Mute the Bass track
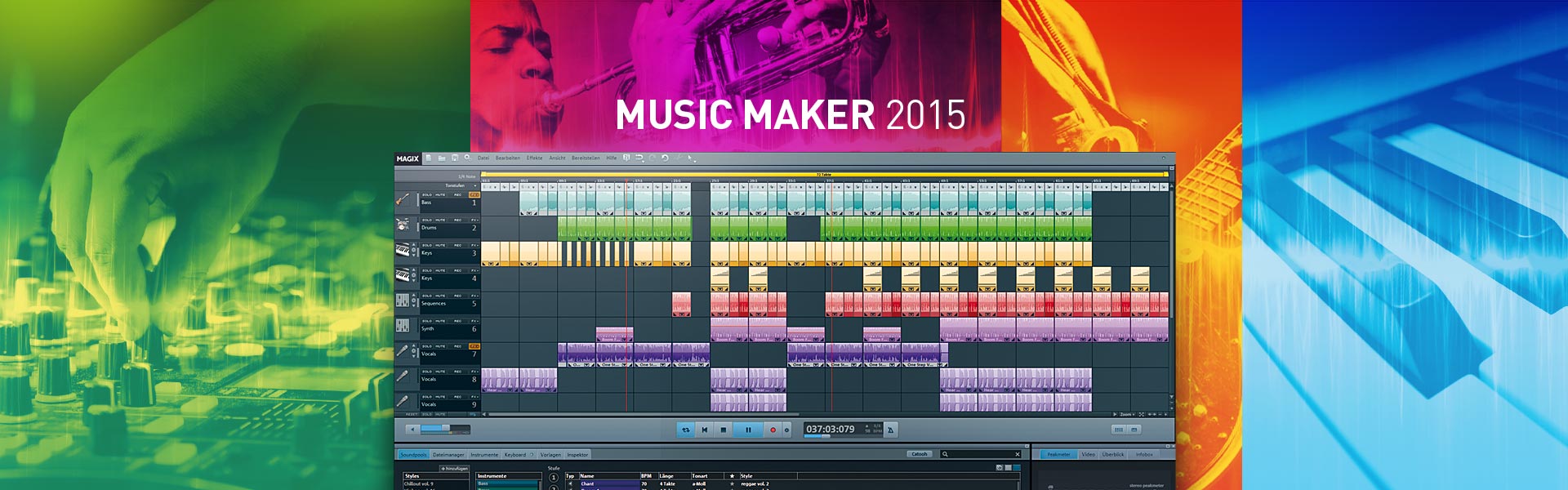Screen dimensions: 1568x490 (440, 194)
